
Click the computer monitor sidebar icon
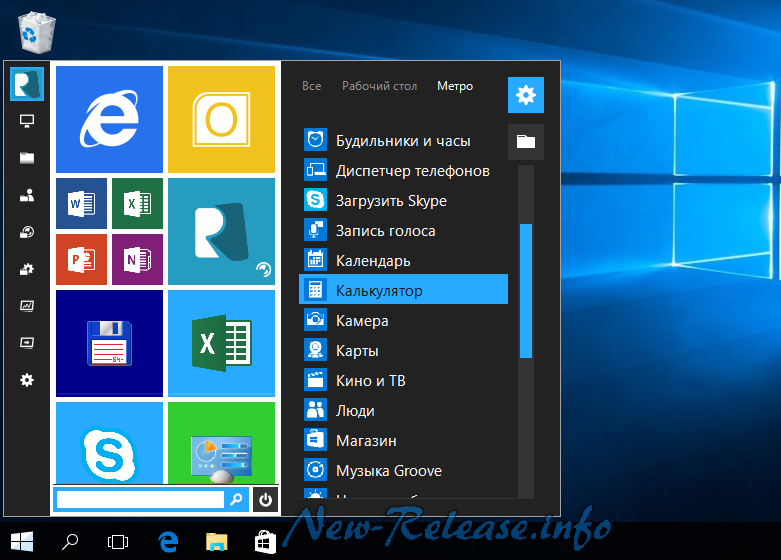pos(27,121)
